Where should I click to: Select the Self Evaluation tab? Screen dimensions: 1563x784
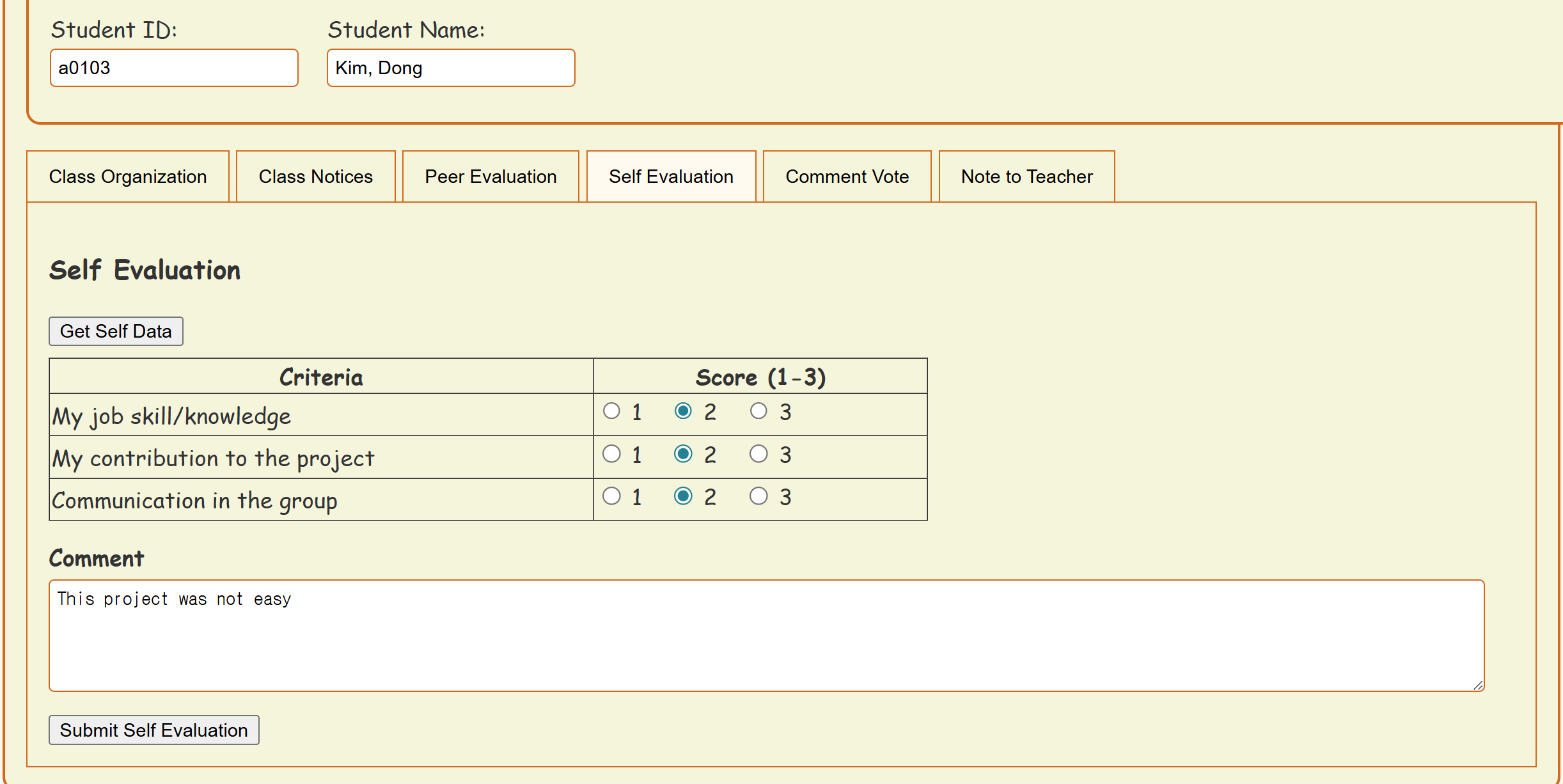click(x=671, y=176)
